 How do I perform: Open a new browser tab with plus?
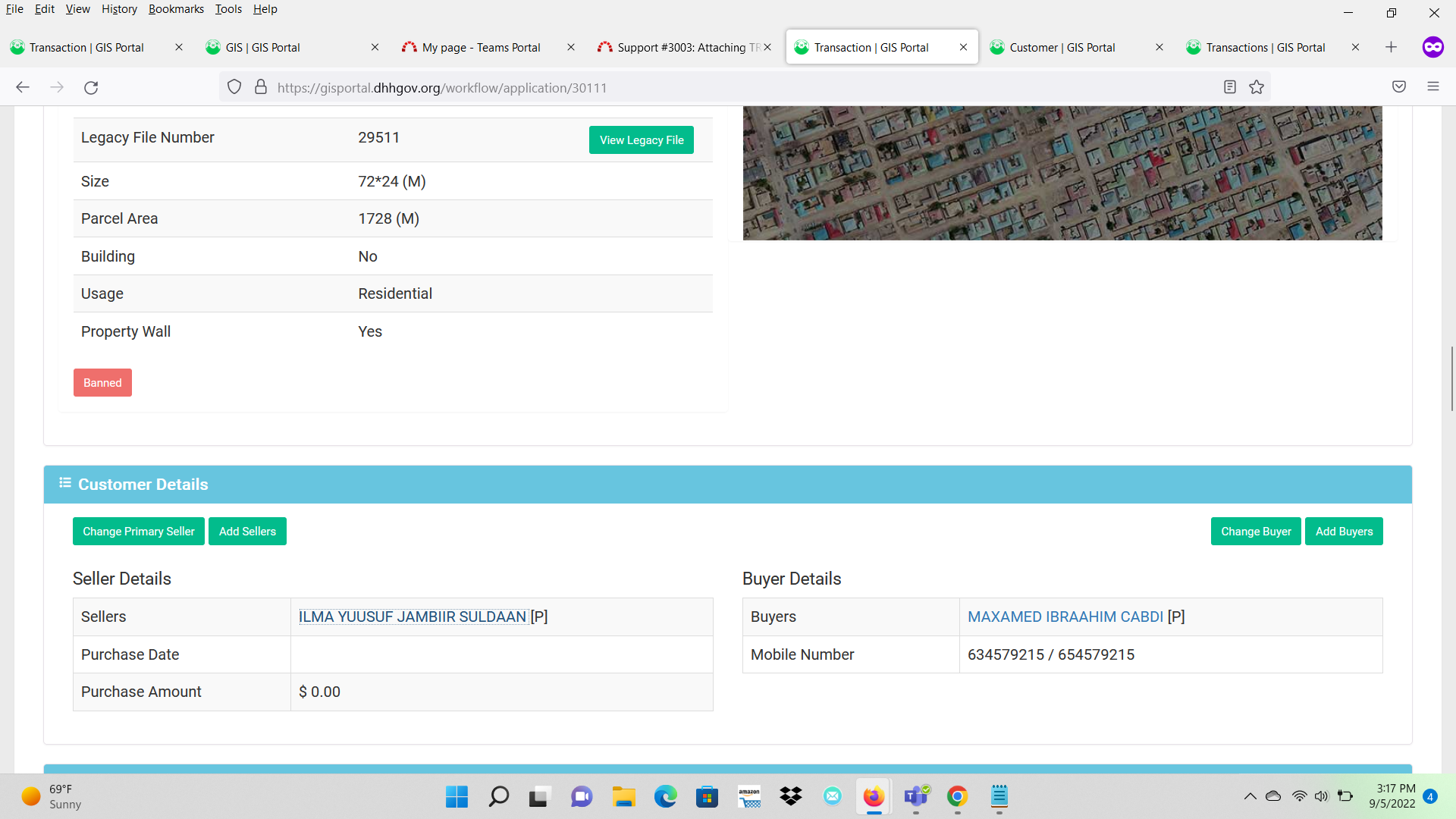click(1391, 47)
